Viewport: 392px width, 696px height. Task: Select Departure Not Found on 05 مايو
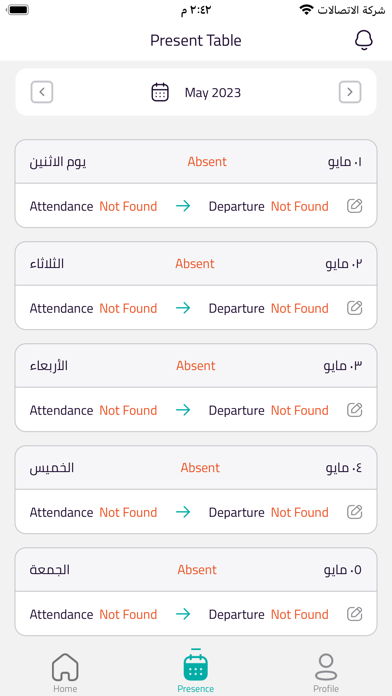pyautogui.click(x=269, y=614)
